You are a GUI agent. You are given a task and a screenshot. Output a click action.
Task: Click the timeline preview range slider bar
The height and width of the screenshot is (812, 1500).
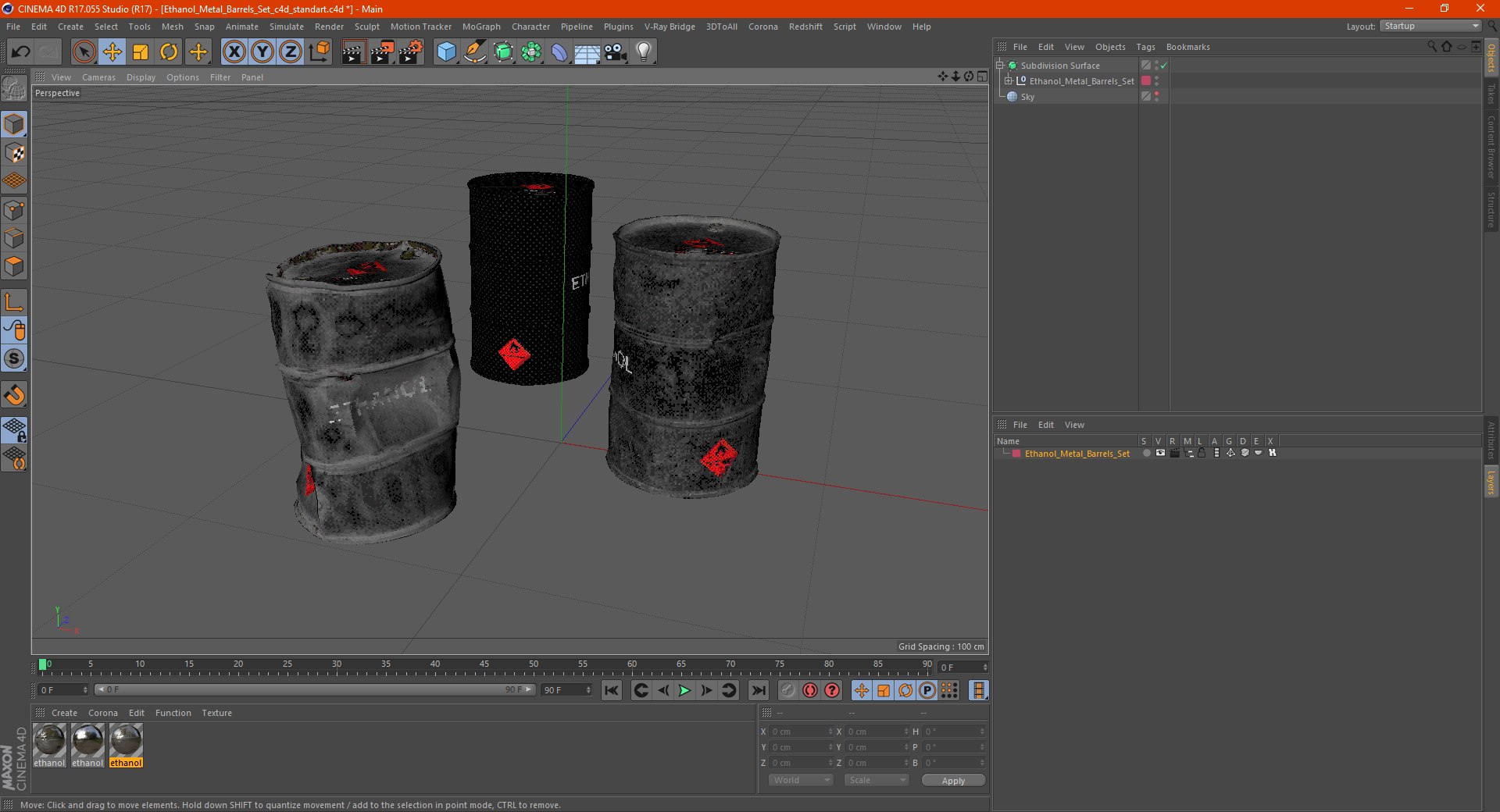(315, 689)
